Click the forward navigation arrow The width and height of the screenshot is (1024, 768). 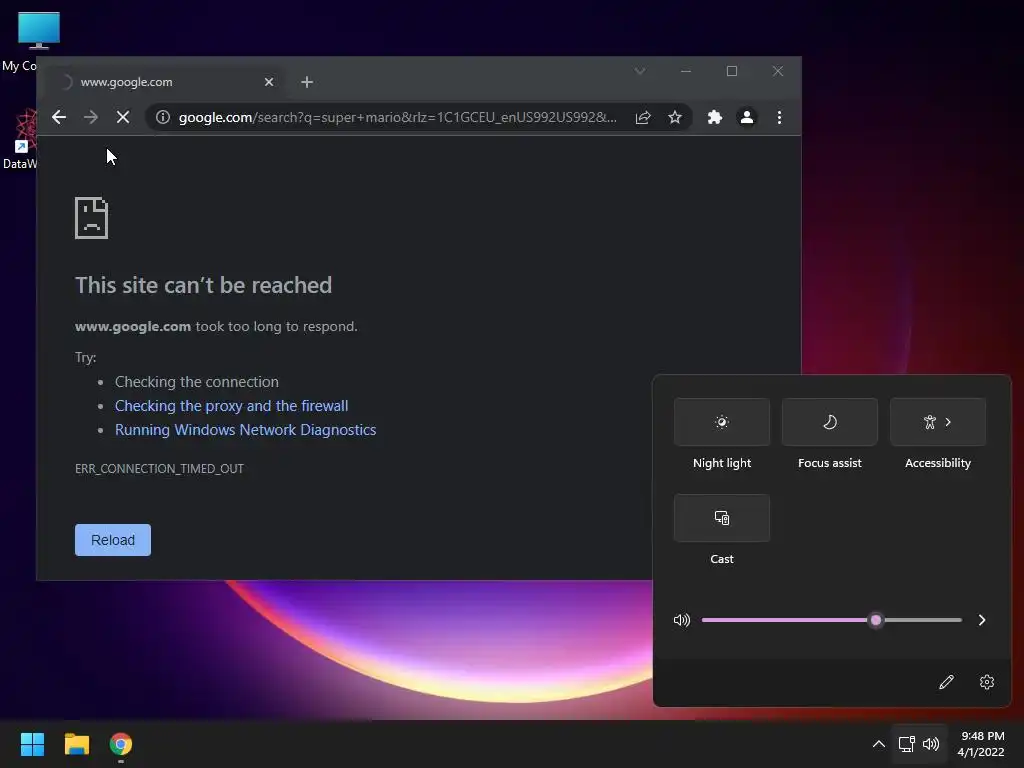click(91, 118)
